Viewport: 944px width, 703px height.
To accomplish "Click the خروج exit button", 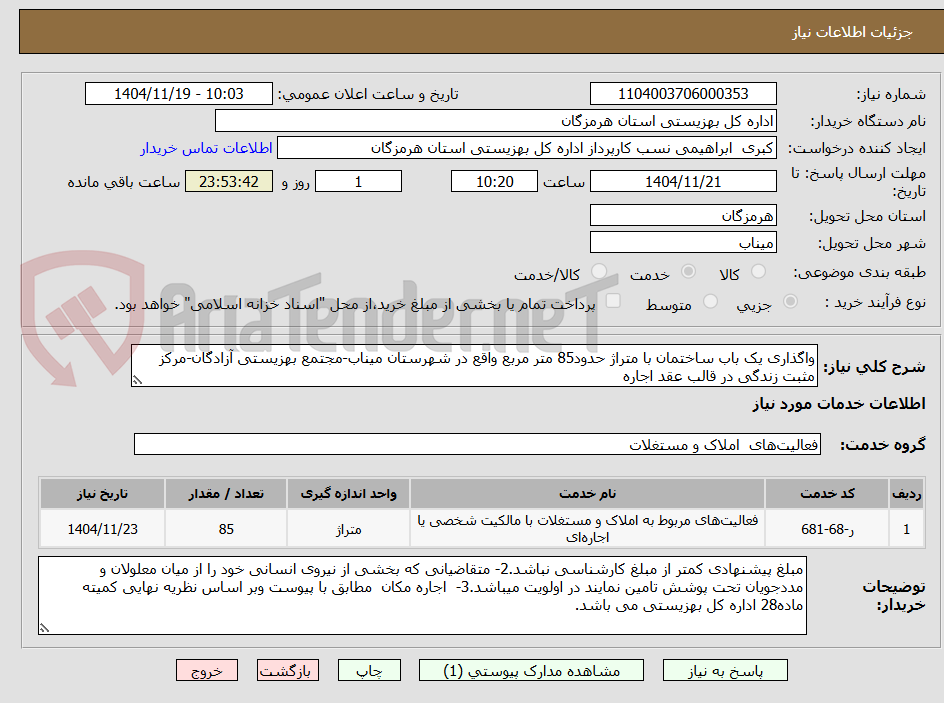I will pyautogui.click(x=206, y=670).
